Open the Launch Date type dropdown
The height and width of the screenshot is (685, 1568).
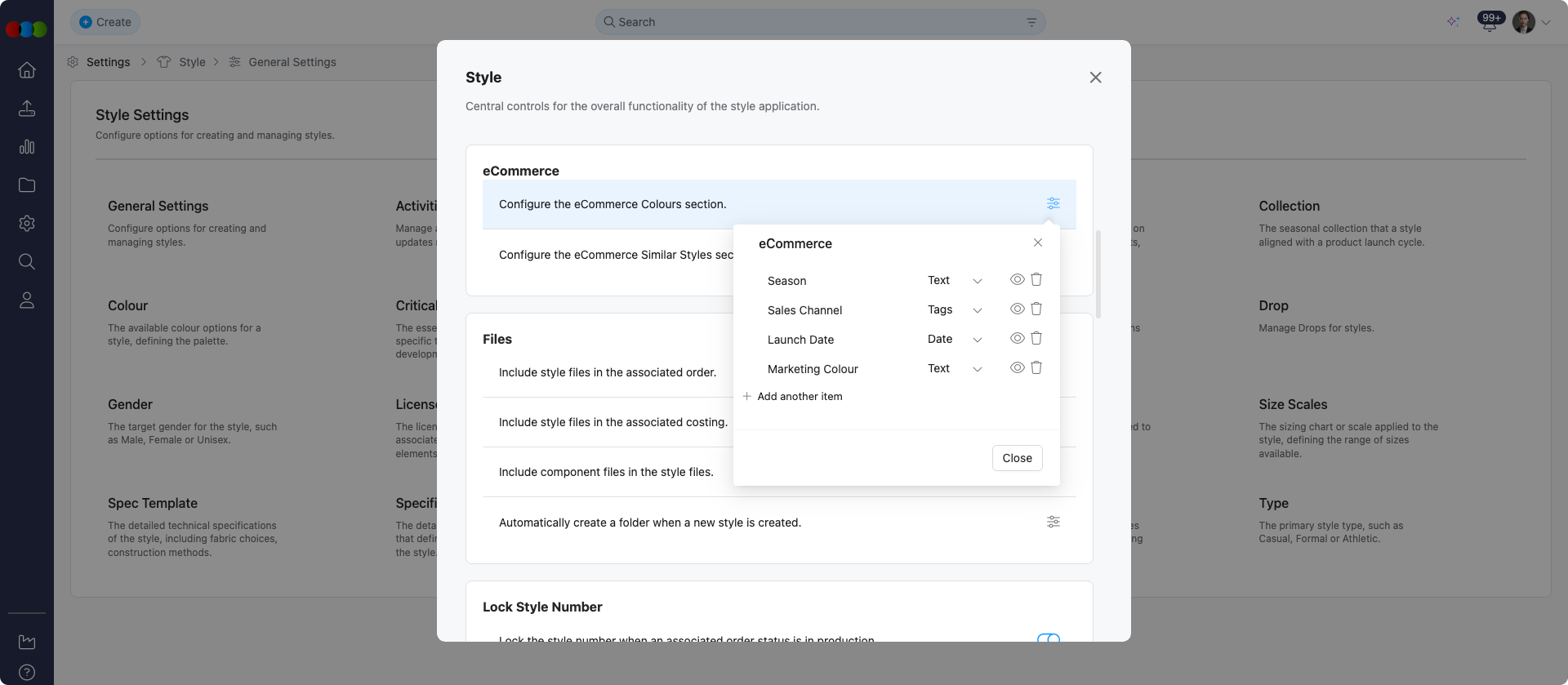tap(977, 340)
